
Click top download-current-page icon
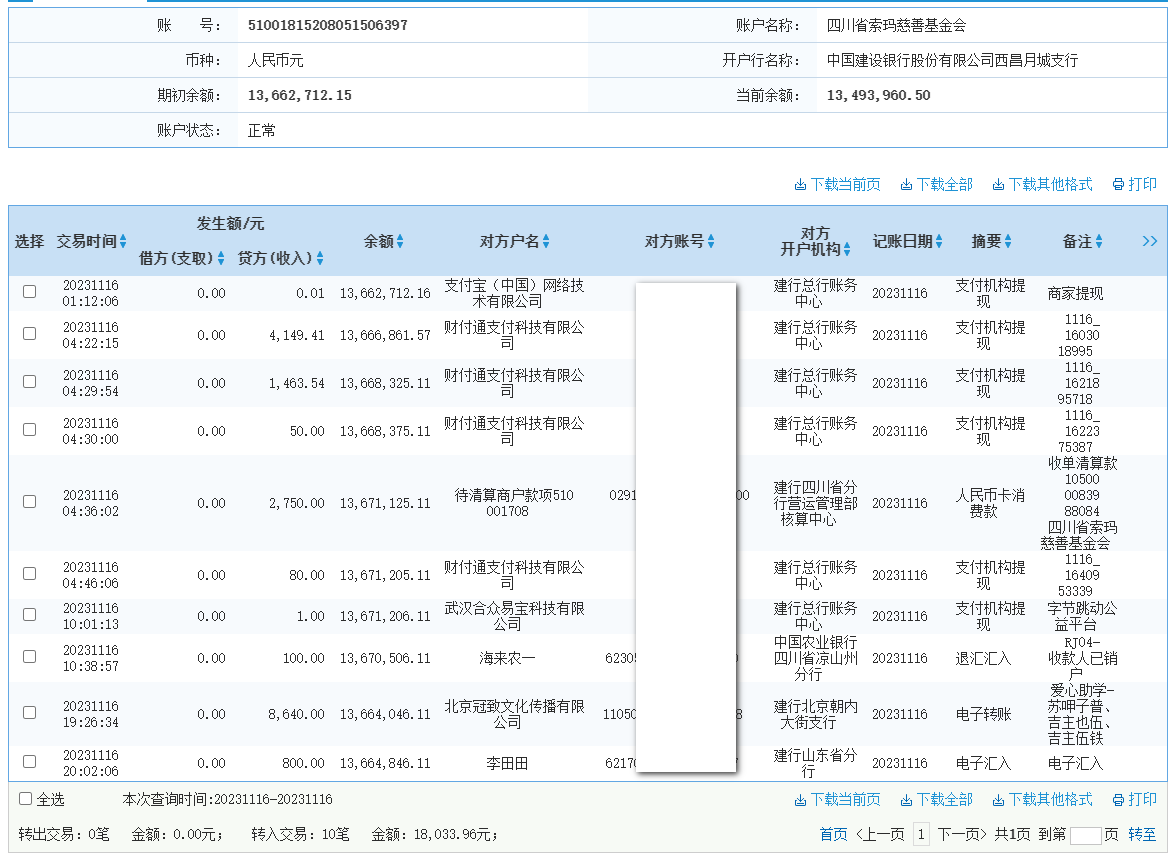point(800,185)
